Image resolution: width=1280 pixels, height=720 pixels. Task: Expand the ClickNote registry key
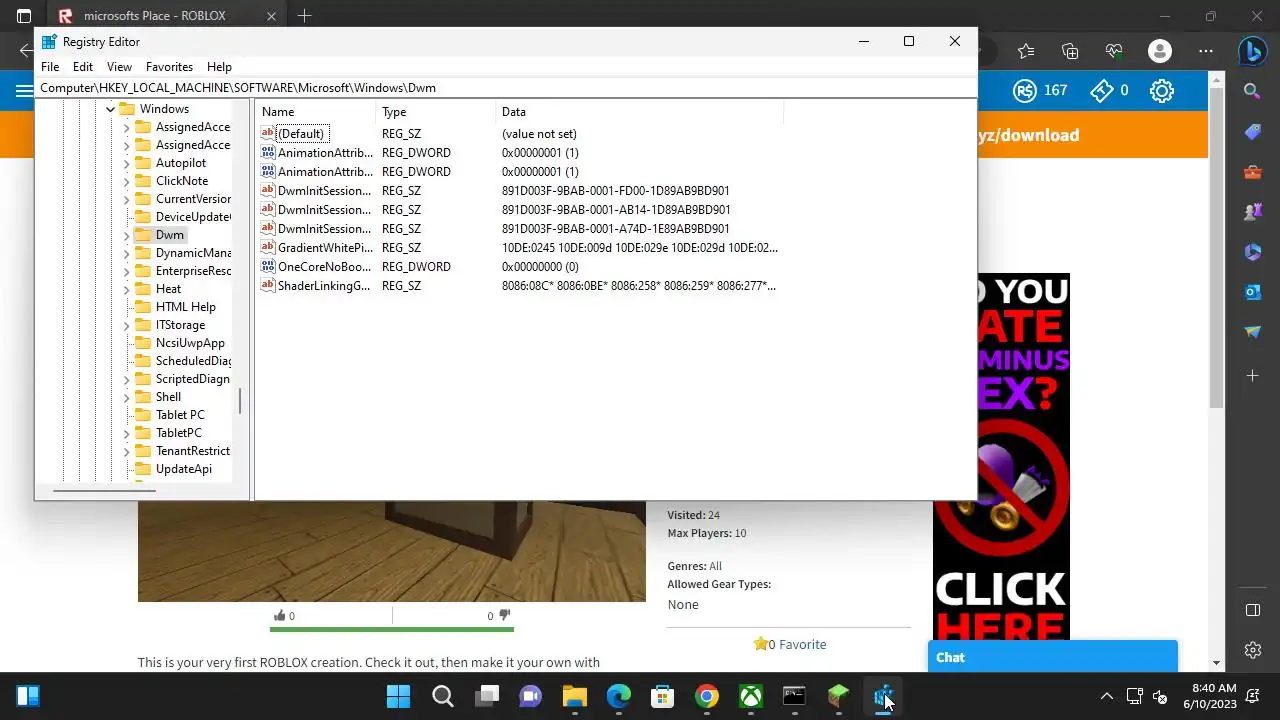pyautogui.click(x=127, y=181)
